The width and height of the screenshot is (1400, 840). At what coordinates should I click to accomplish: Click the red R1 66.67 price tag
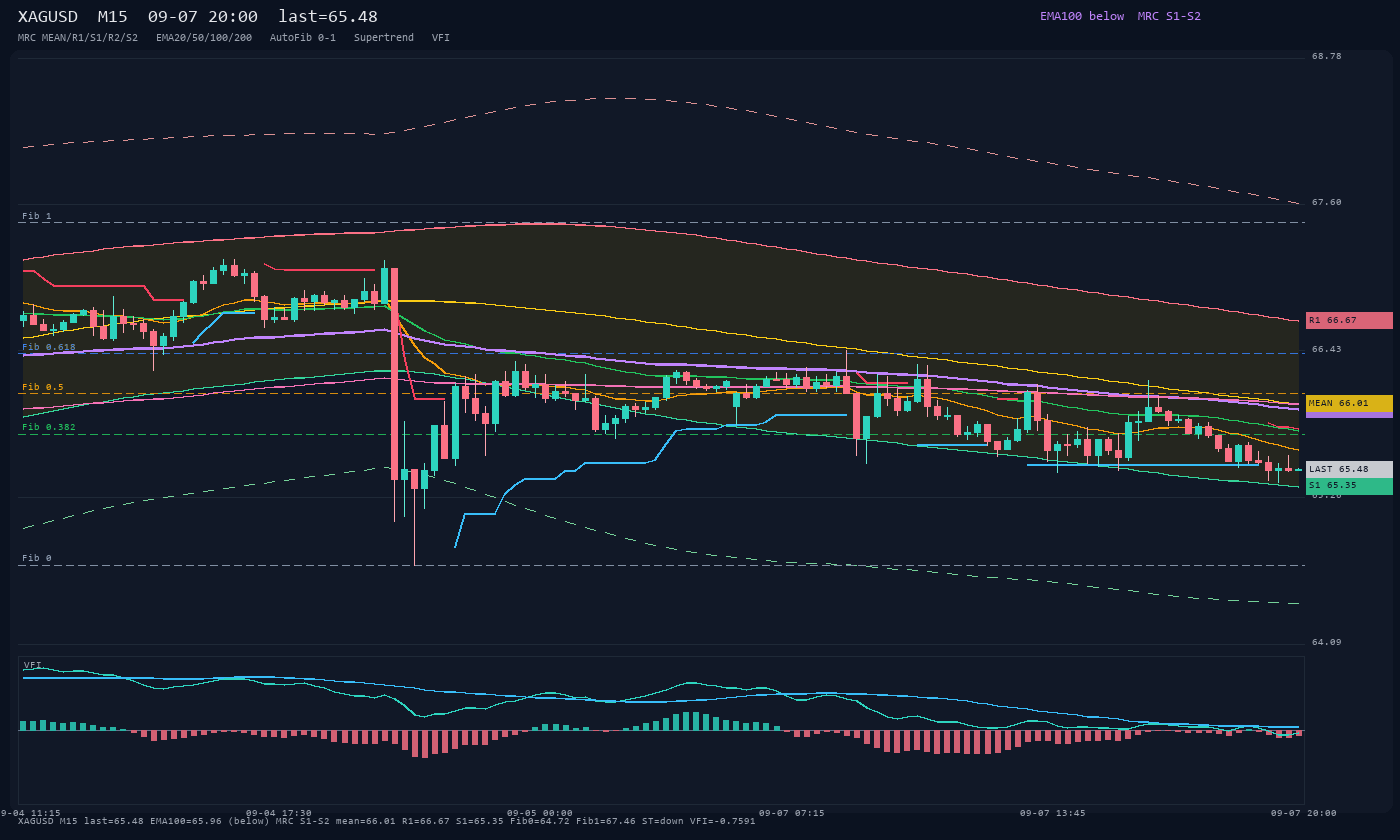tap(1349, 320)
